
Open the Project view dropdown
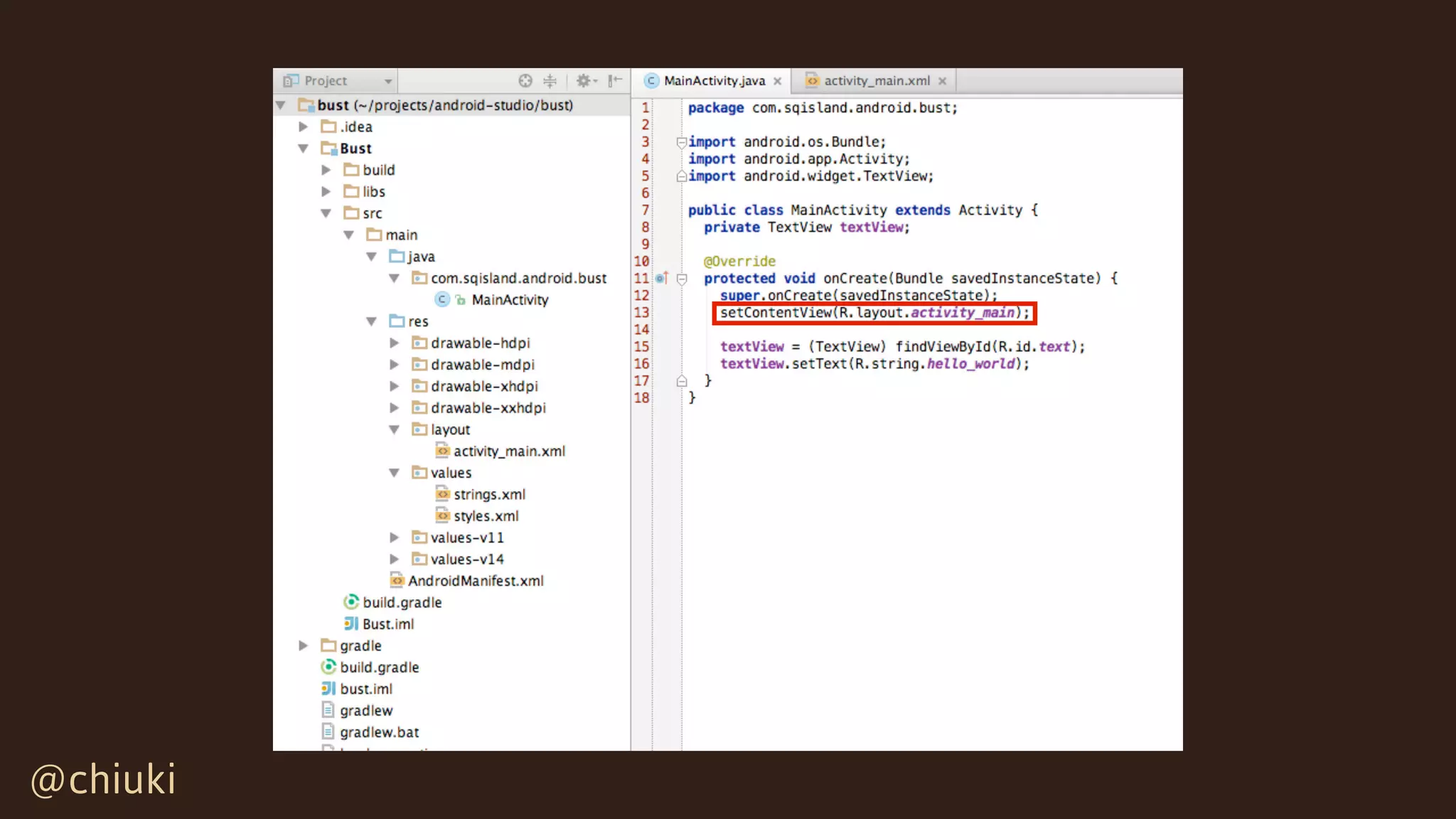[x=388, y=81]
